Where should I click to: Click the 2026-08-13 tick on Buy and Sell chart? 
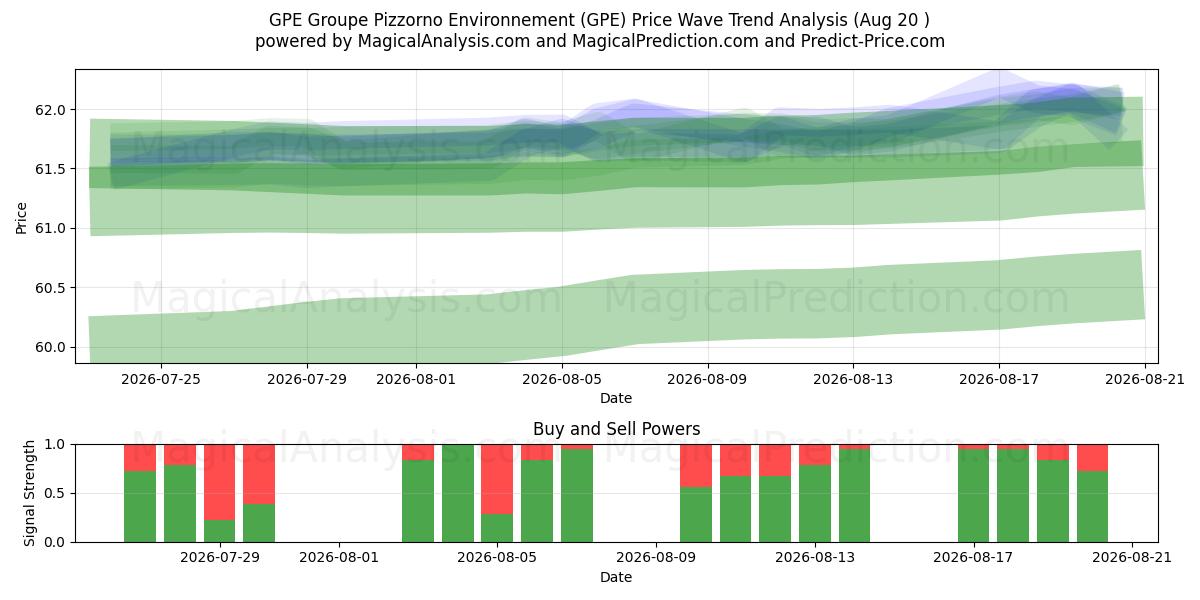[x=814, y=558]
